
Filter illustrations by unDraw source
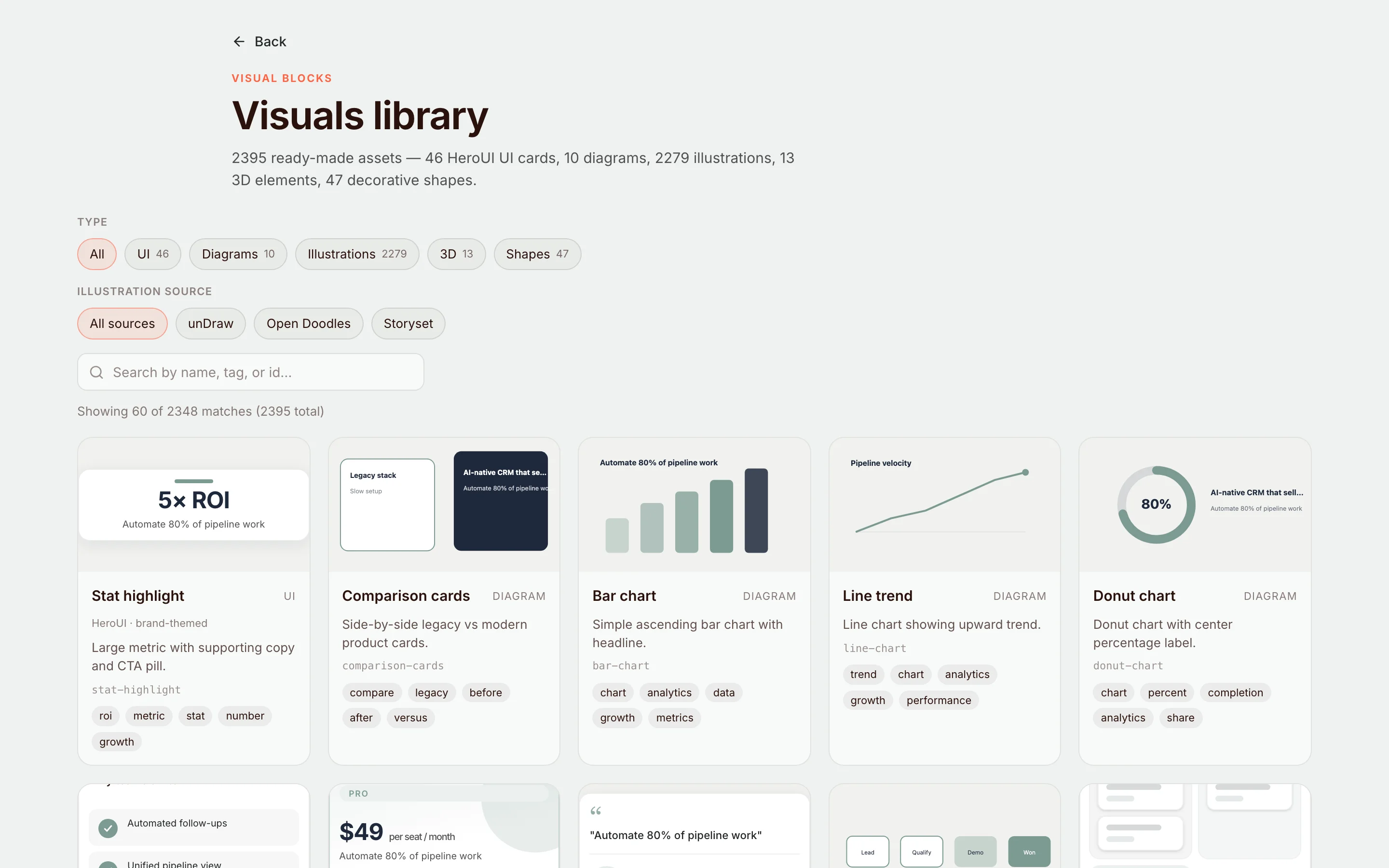pos(211,323)
